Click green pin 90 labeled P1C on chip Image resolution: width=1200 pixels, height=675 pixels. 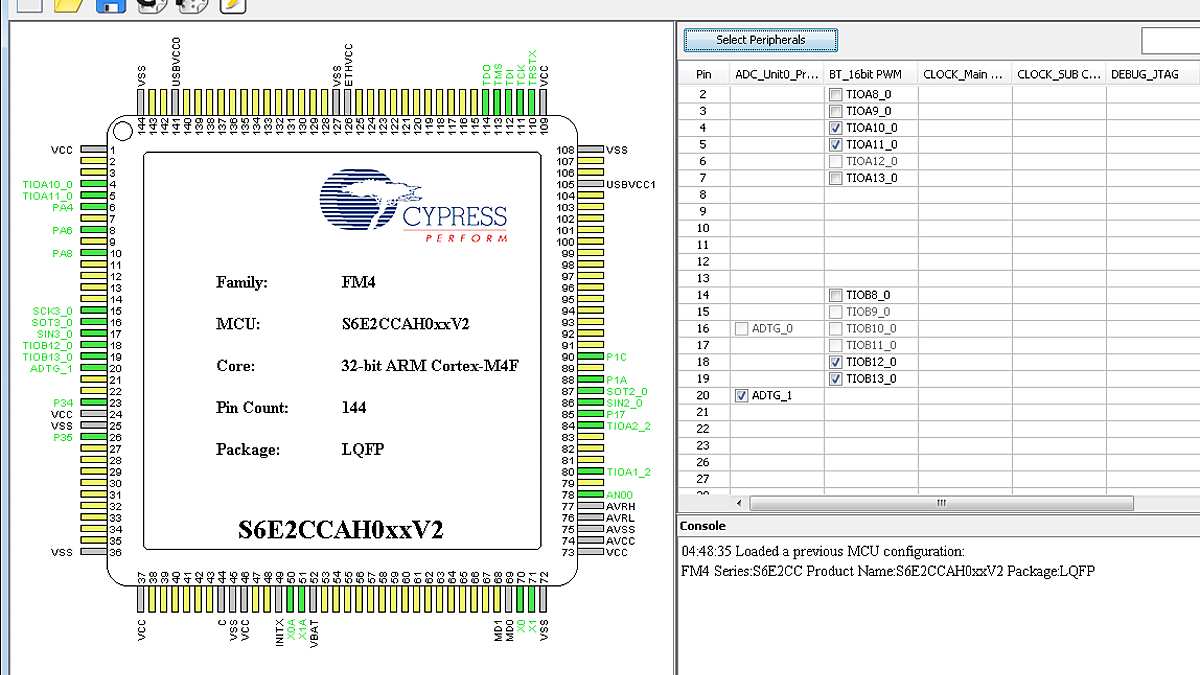click(x=590, y=357)
